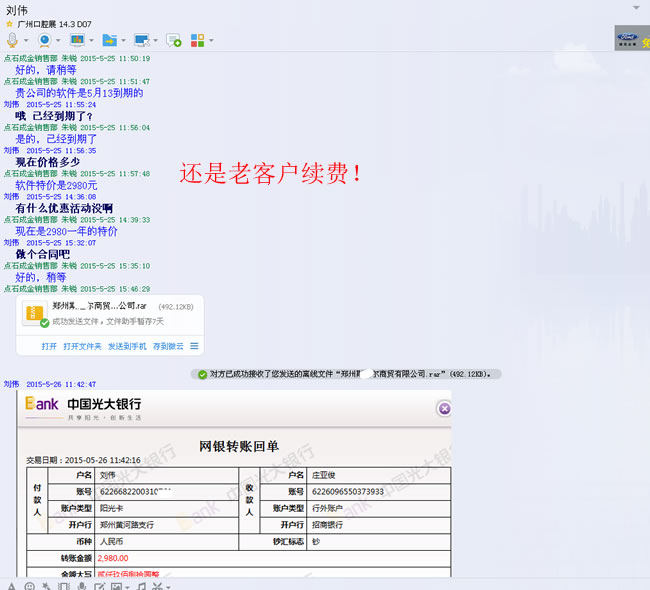This screenshot has height=590, width=650.
Task: Expand picture options arrow
Action: click(x=127, y=587)
